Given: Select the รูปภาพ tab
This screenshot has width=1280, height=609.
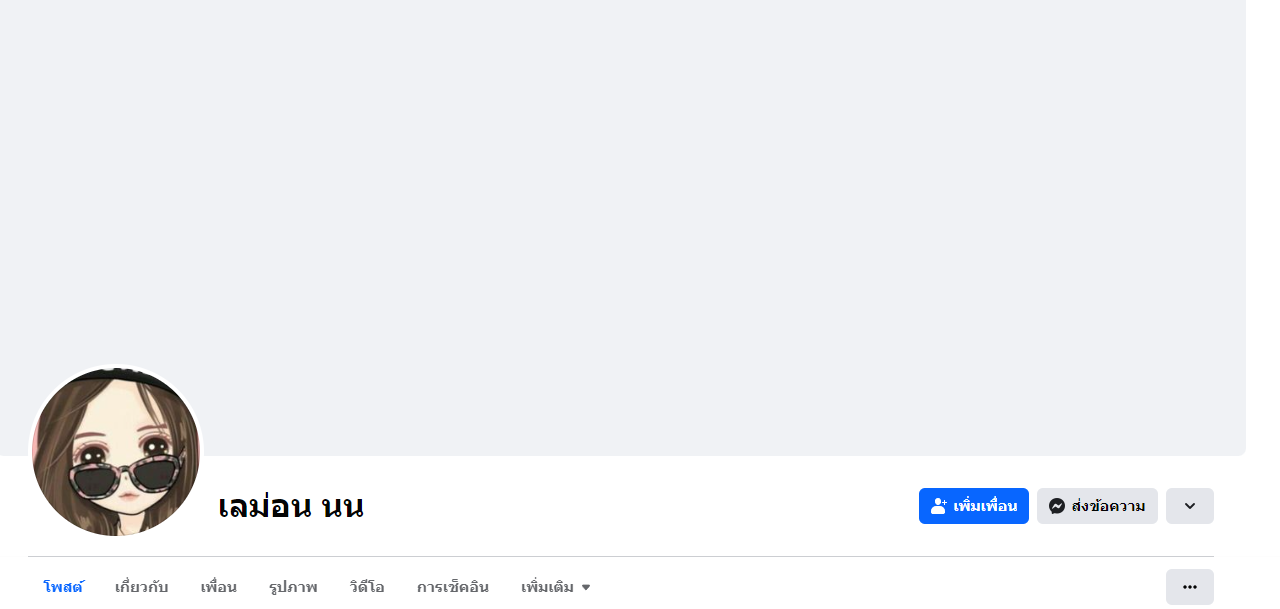Looking at the screenshot, I should click(x=293, y=587).
